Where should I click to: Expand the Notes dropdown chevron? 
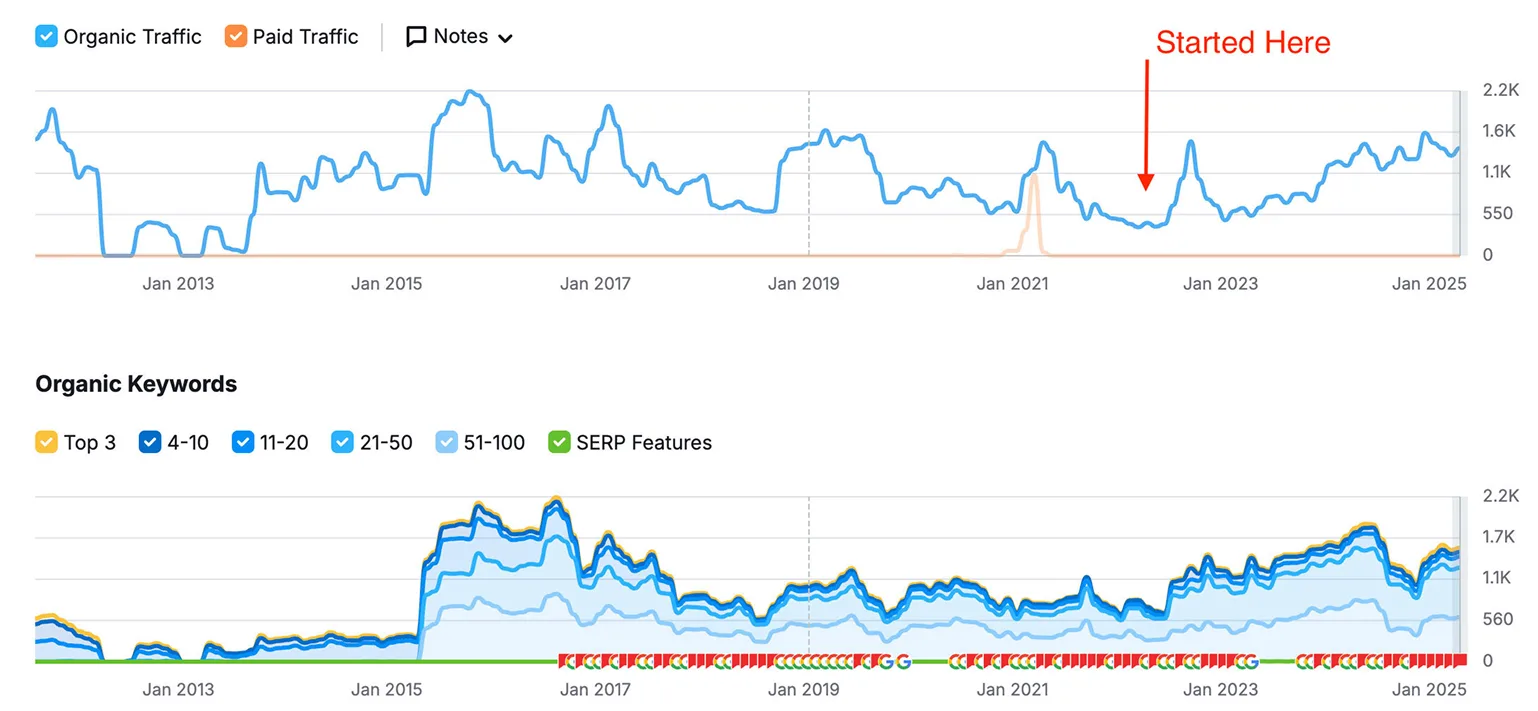[506, 38]
